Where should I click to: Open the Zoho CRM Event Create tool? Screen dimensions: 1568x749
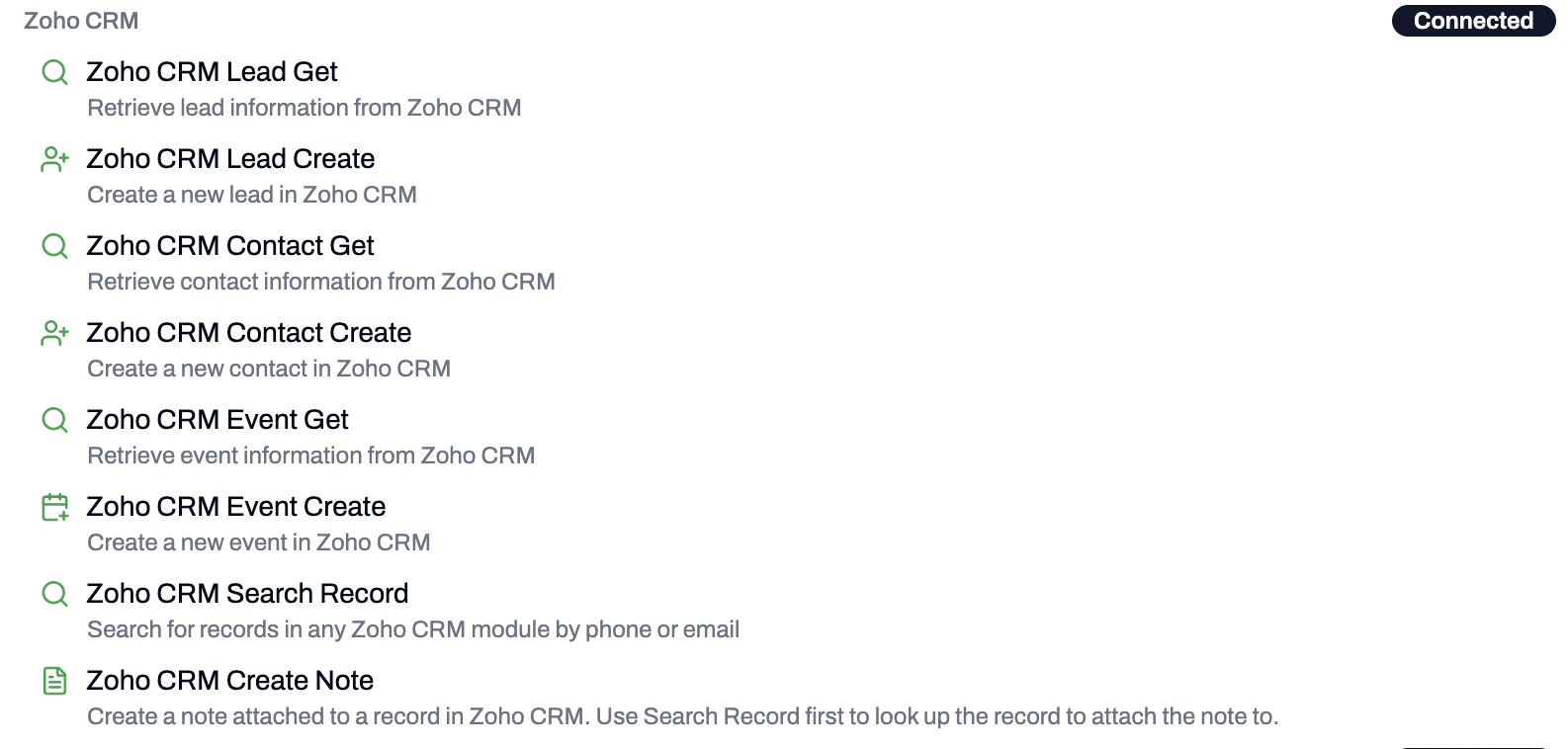click(x=236, y=506)
